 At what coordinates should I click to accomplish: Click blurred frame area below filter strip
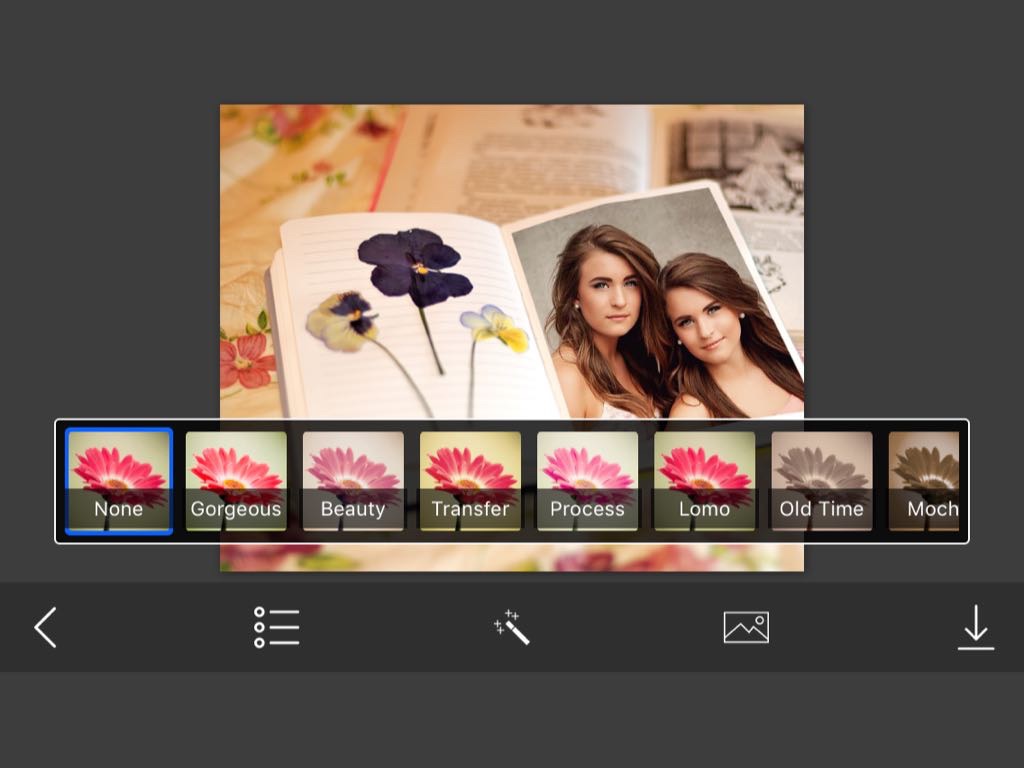click(x=510, y=557)
